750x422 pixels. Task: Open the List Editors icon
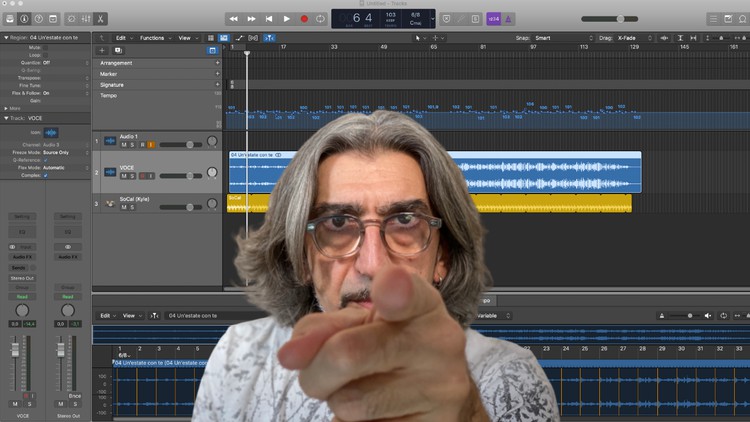(713, 19)
